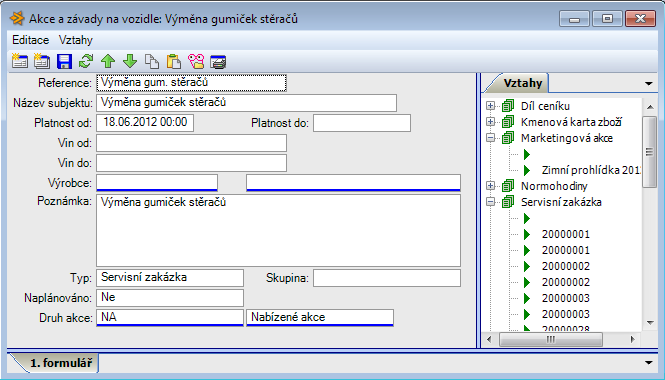Select Normohodiny label in tree

554,186
